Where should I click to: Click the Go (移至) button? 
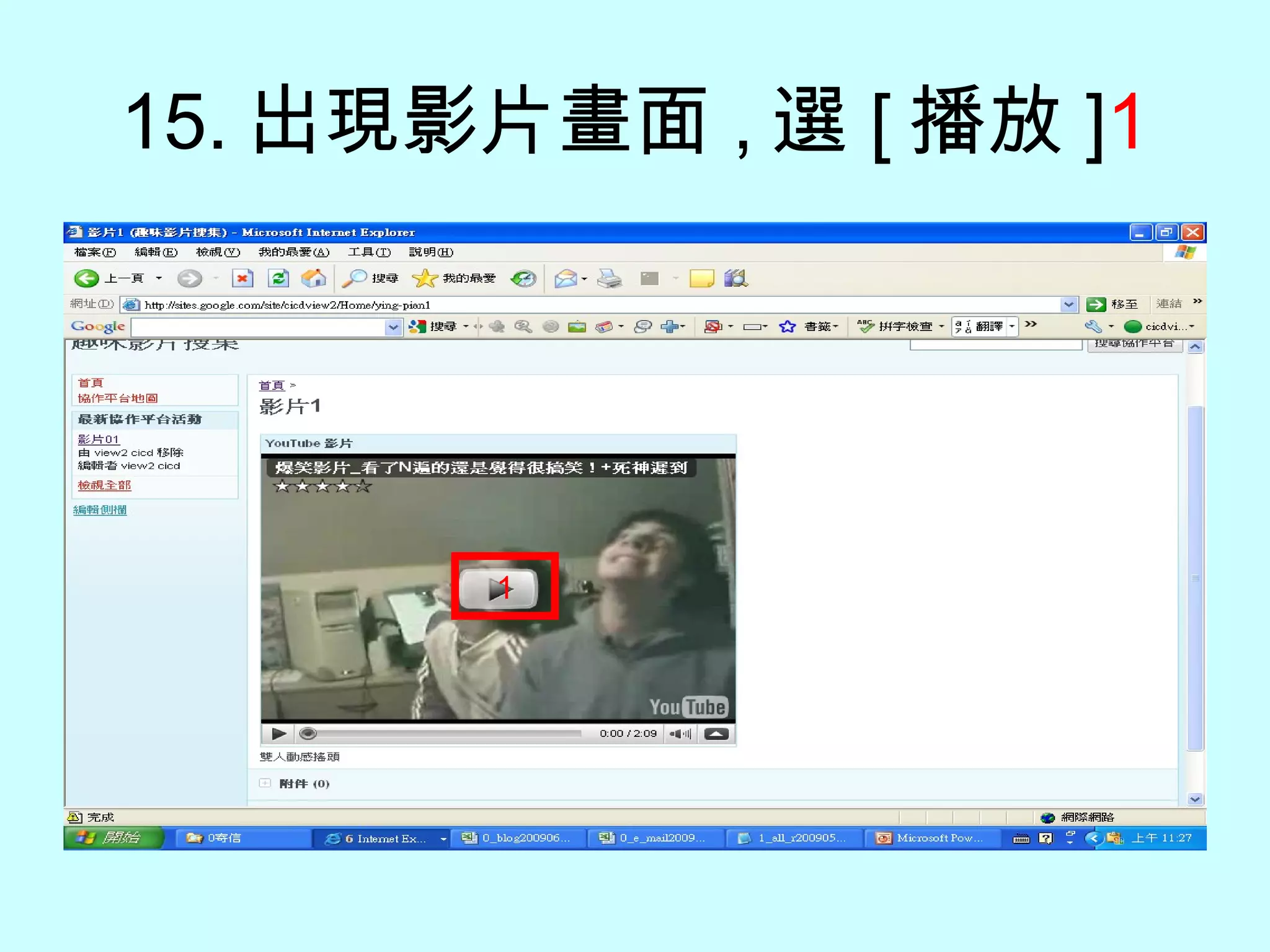1113,304
